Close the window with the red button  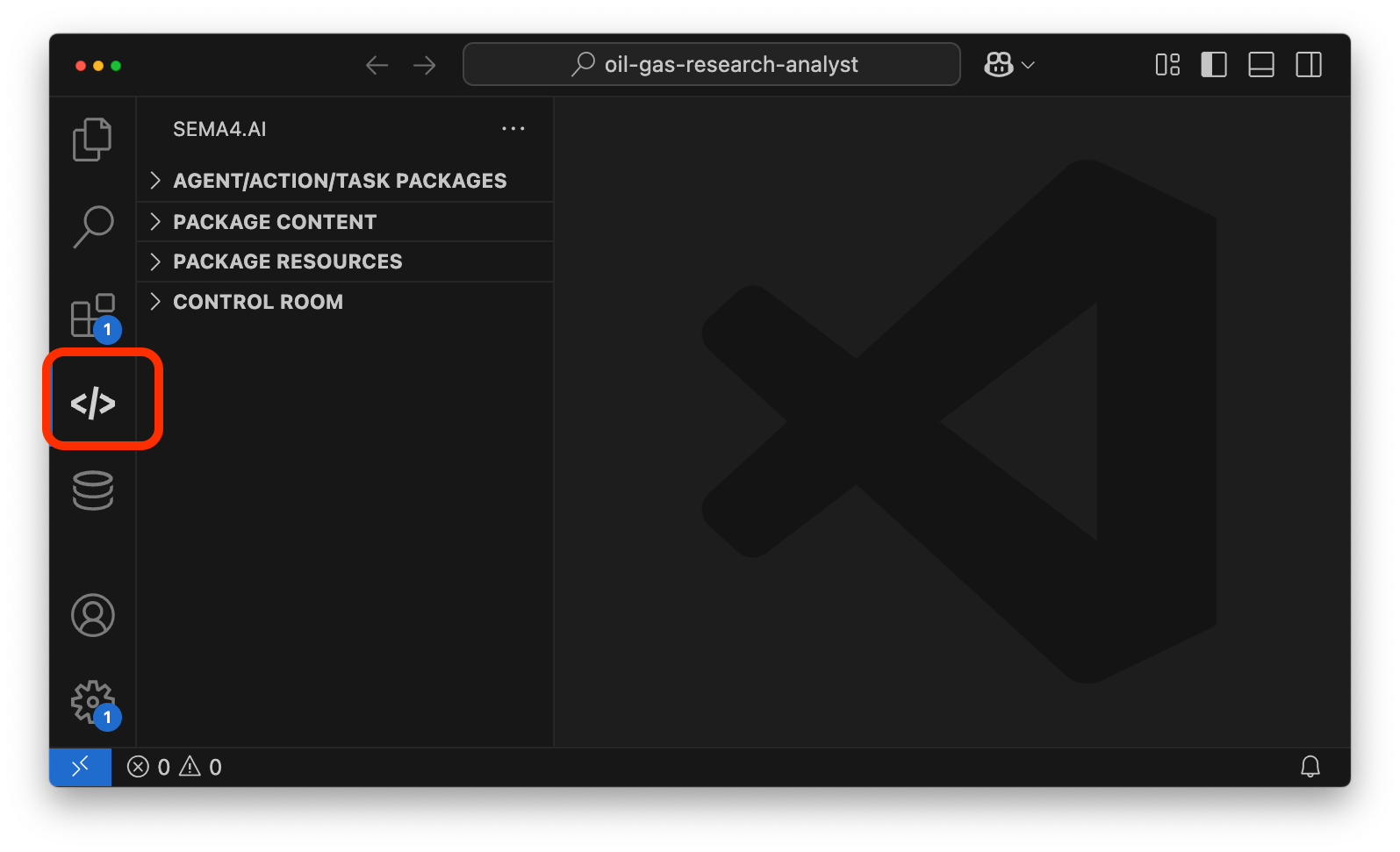click(x=81, y=66)
